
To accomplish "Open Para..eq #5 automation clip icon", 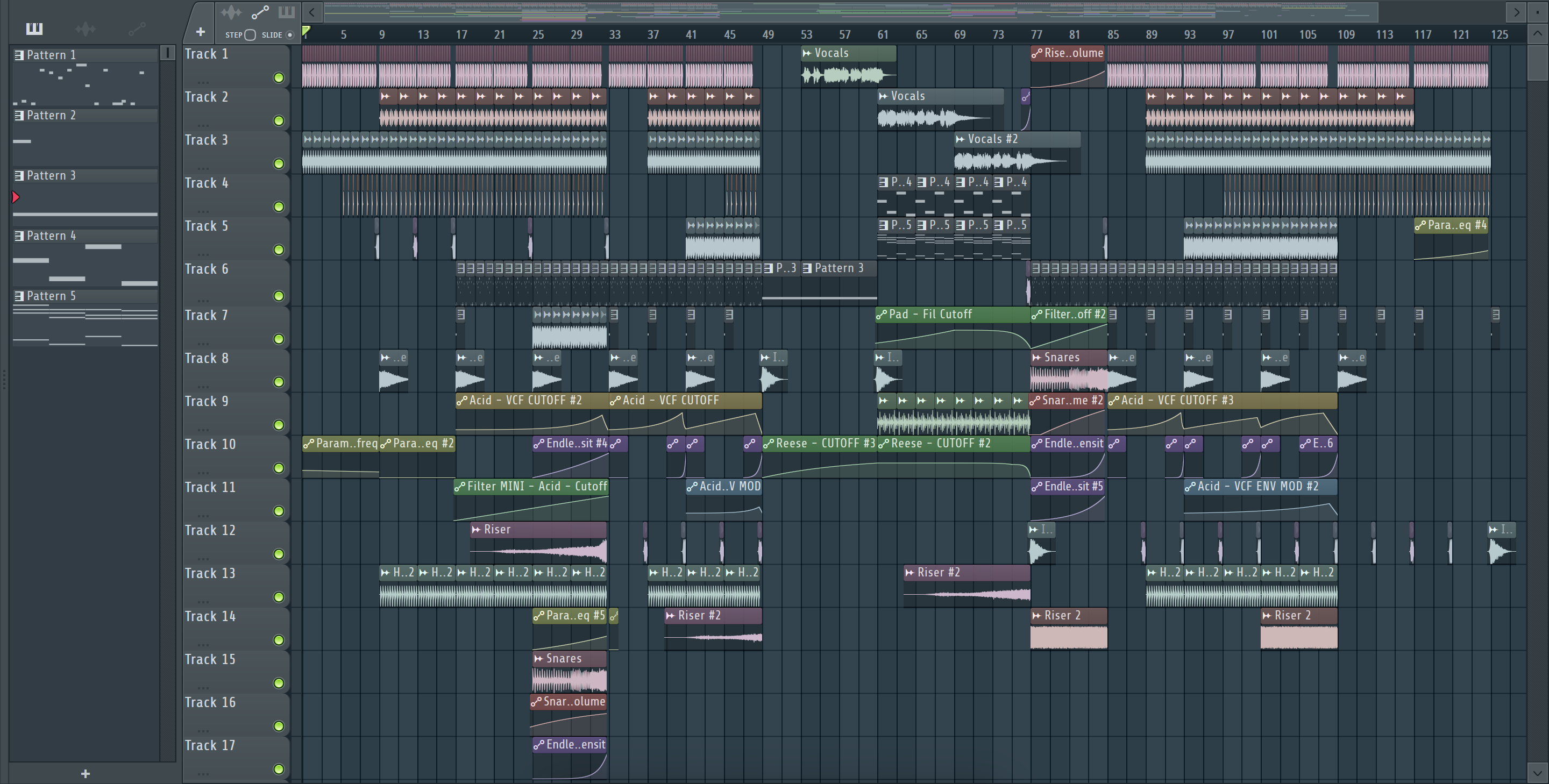I will pos(538,616).
